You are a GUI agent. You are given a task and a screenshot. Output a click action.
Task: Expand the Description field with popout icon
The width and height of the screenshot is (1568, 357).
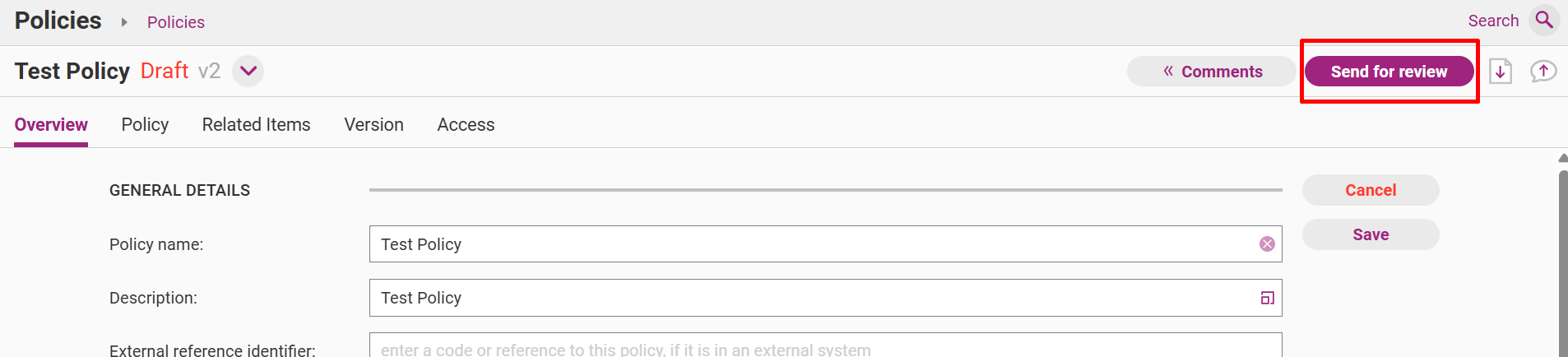tap(1267, 298)
